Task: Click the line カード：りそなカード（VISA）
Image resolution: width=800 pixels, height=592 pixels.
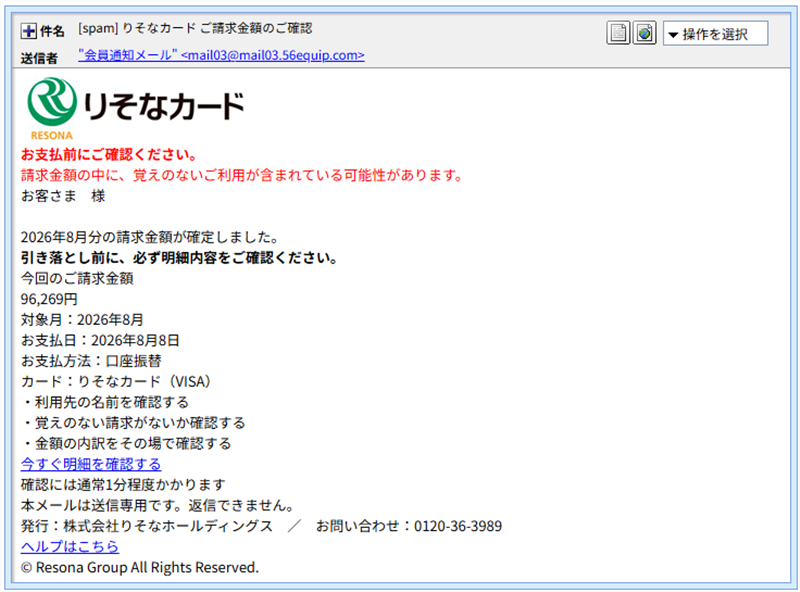Action: click(117, 382)
